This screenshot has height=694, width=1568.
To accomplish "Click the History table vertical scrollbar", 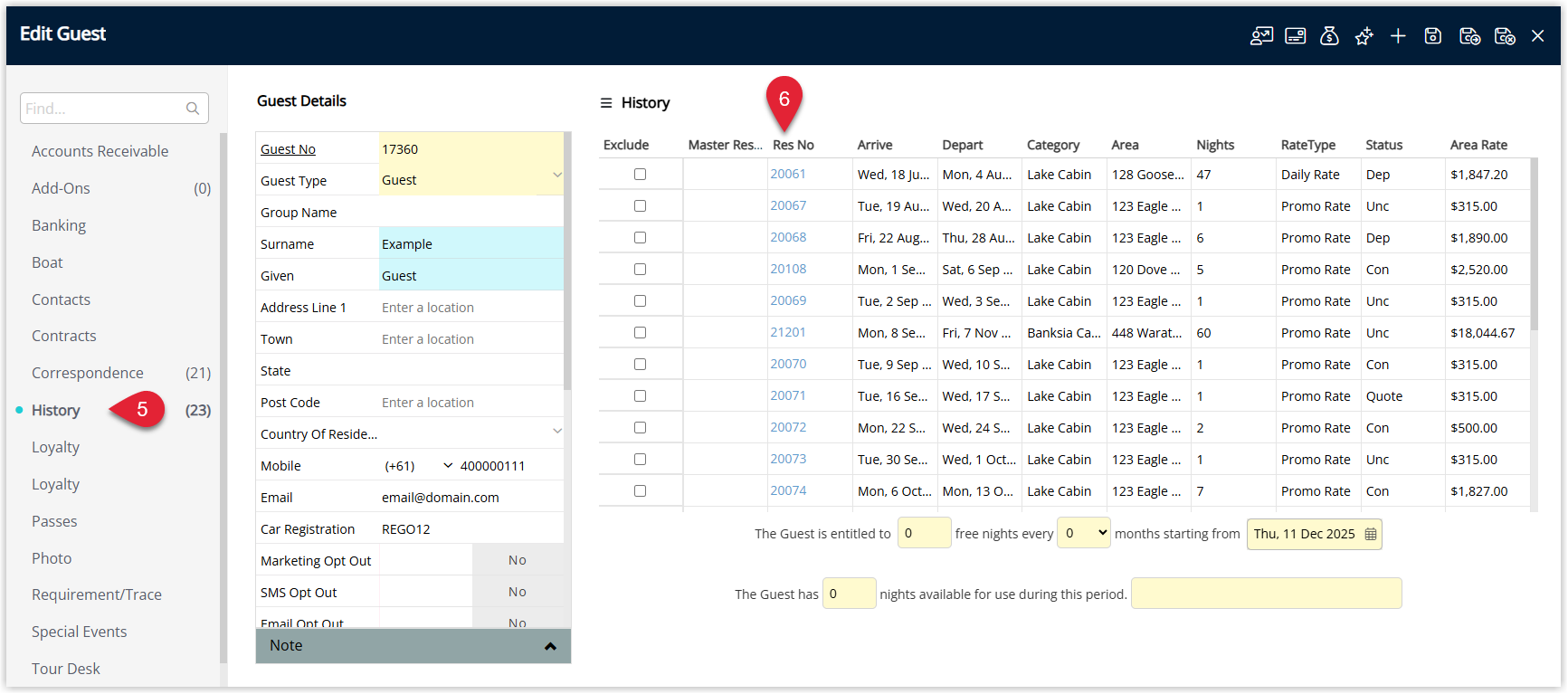I will (x=1534, y=244).
